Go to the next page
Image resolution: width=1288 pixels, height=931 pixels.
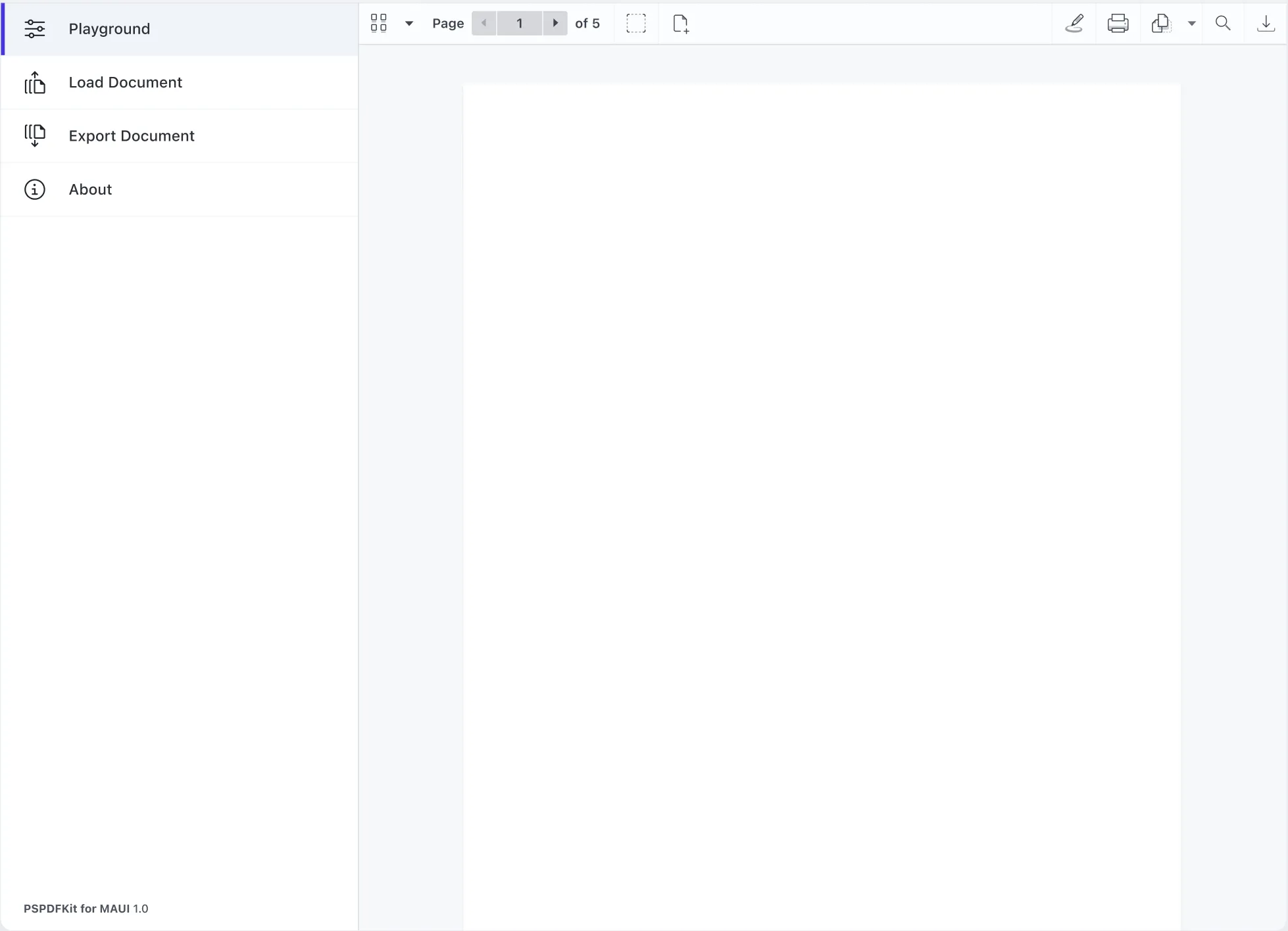(x=555, y=24)
